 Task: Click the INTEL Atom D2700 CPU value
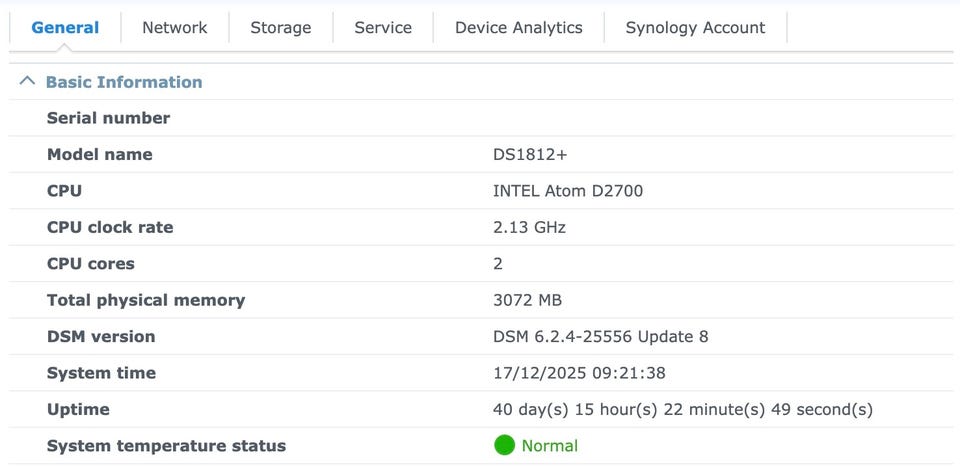tap(568, 191)
